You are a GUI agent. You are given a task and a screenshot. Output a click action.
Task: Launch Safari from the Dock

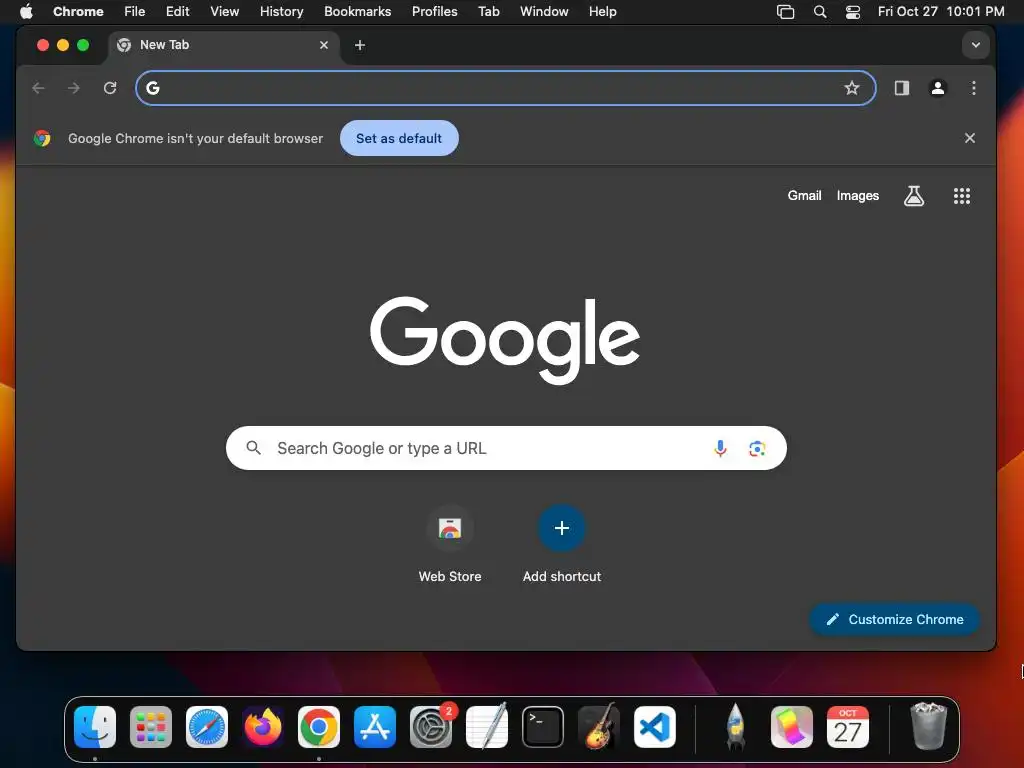pyautogui.click(x=207, y=727)
